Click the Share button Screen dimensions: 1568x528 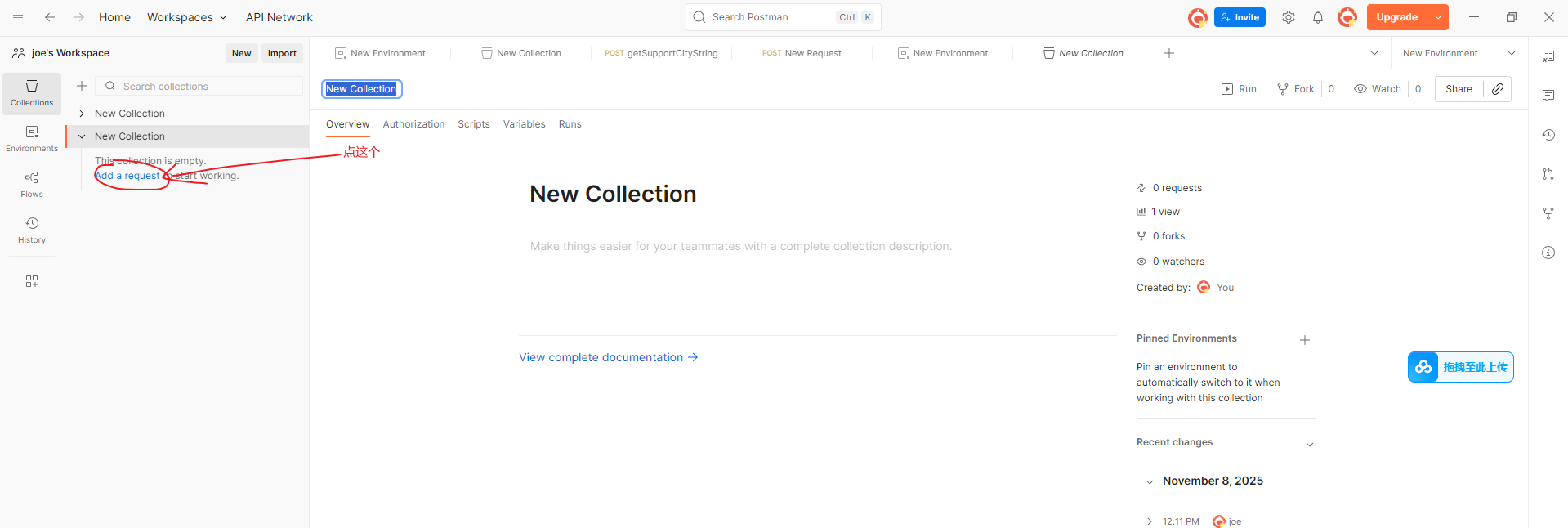[1459, 89]
